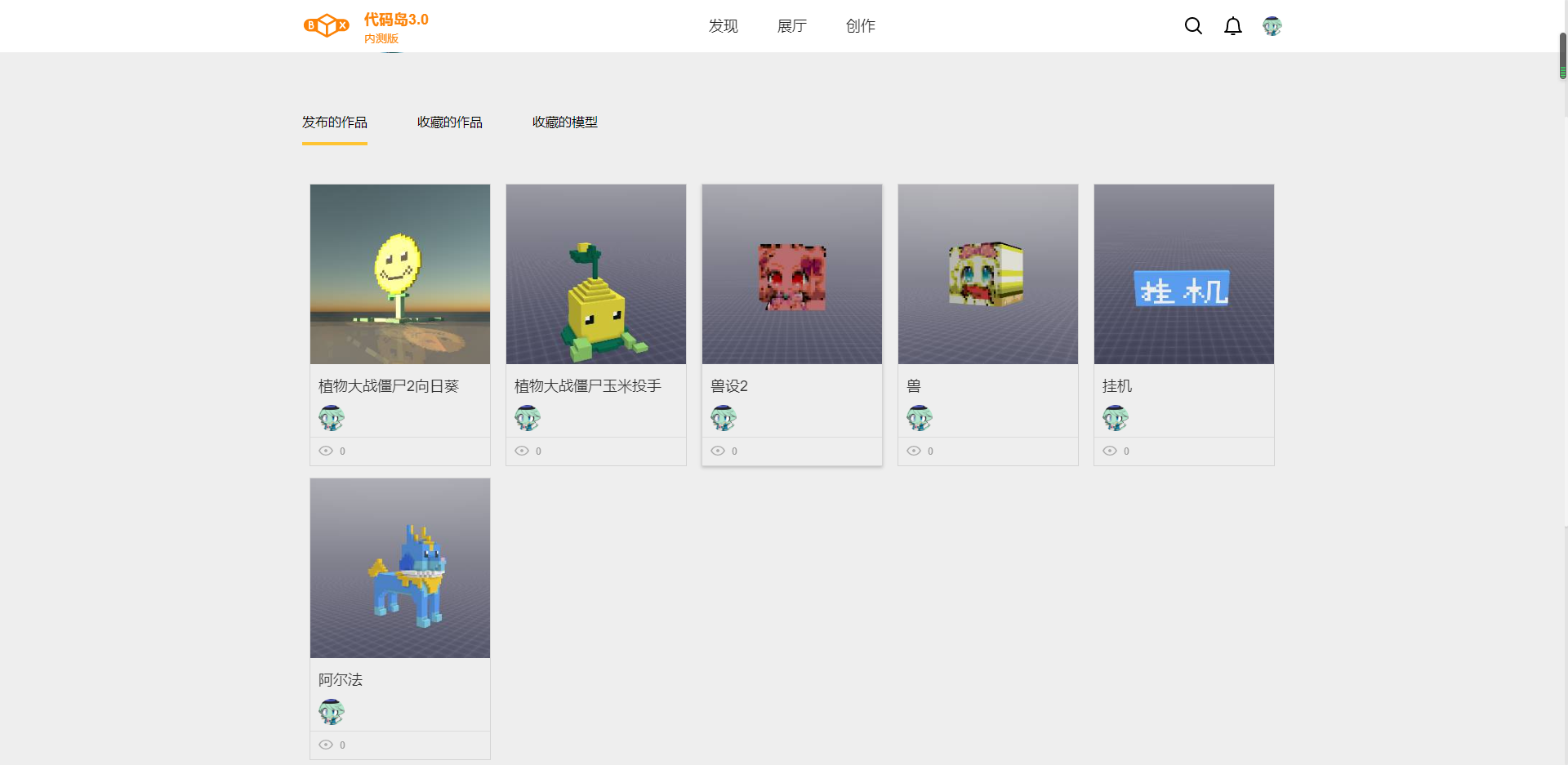Click the view-count eye icon on 兽 card
This screenshot has width=1568, height=765.
[914, 451]
